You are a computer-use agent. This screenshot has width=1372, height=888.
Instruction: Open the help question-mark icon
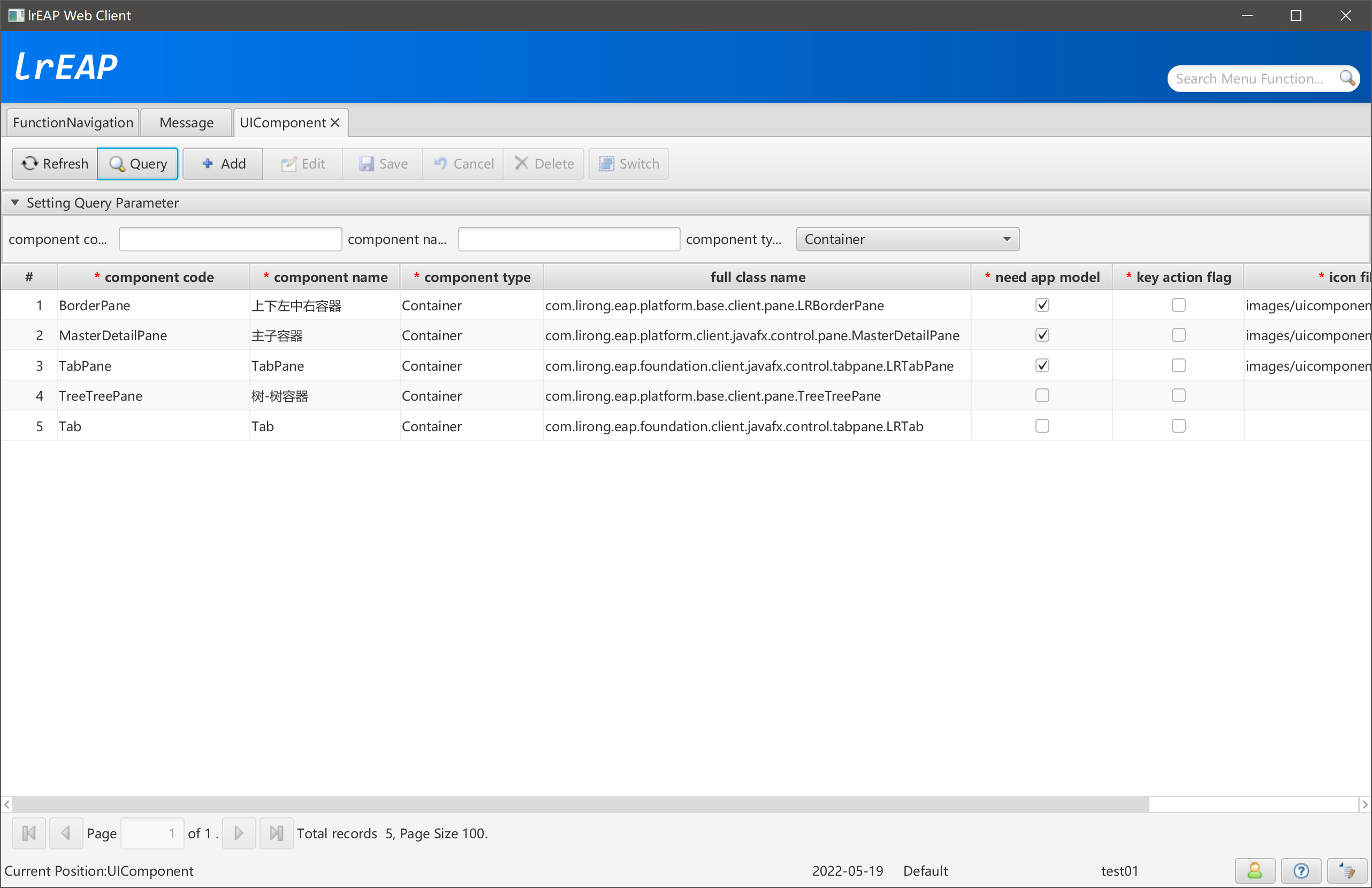pyautogui.click(x=1300, y=871)
